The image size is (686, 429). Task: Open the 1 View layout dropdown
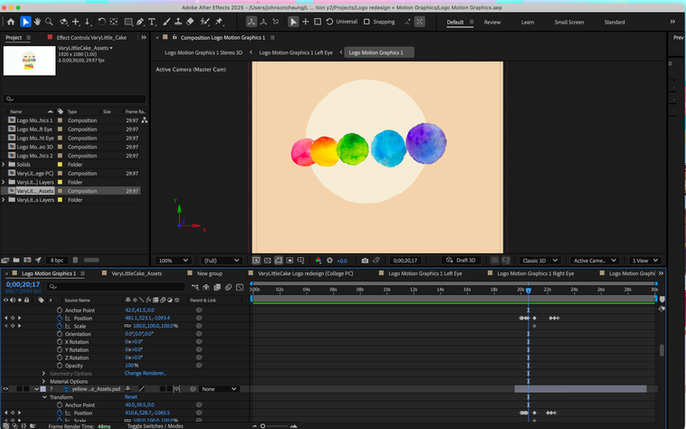pos(644,261)
